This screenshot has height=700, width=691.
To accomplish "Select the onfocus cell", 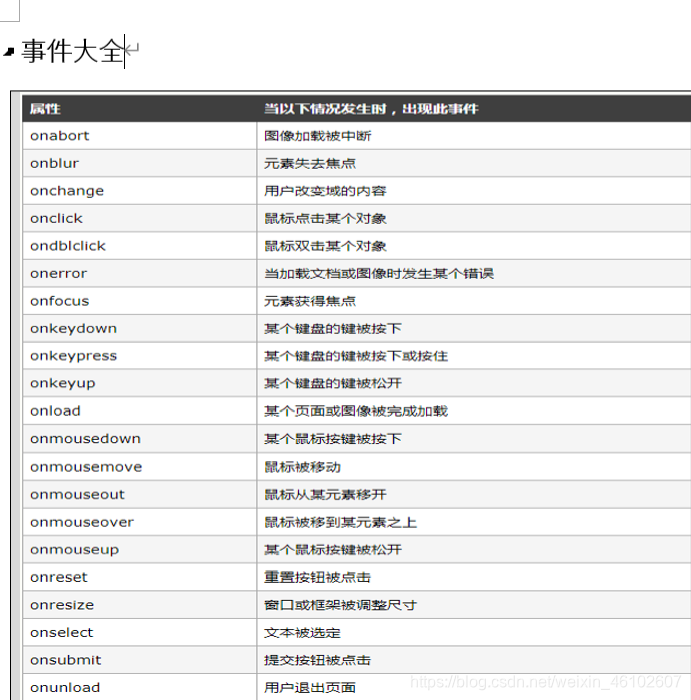I will click(x=140, y=301).
